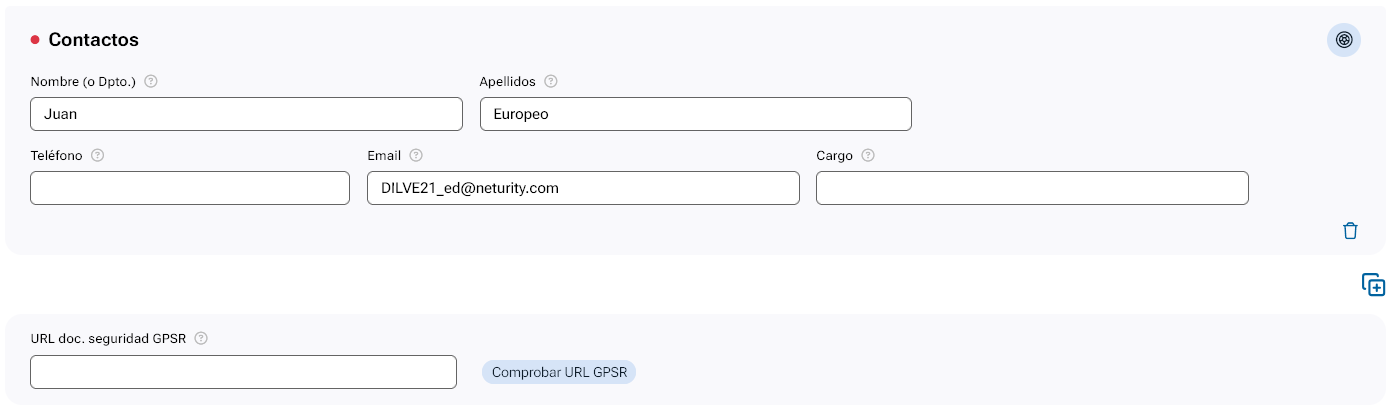This screenshot has width=1392, height=410.
Task: Focus the Nombre field containing Juan
Action: tap(246, 114)
